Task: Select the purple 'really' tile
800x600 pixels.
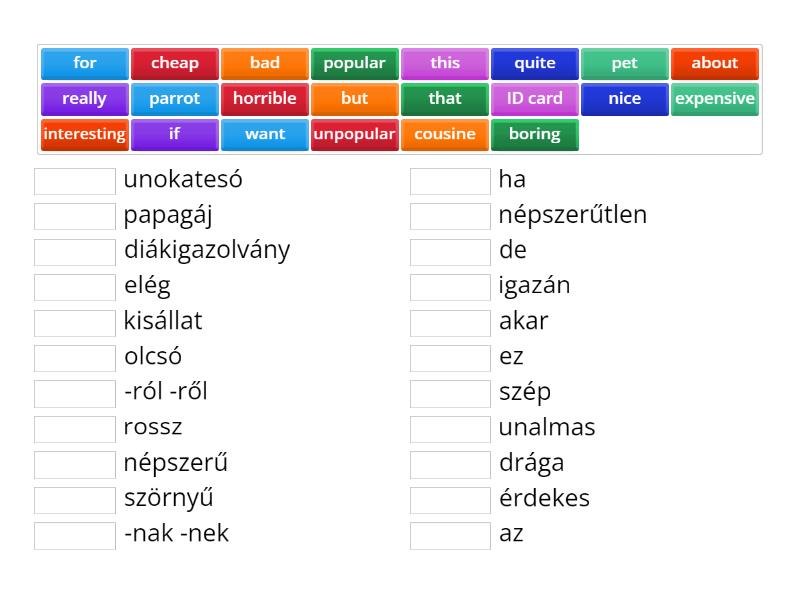Action: [85, 99]
